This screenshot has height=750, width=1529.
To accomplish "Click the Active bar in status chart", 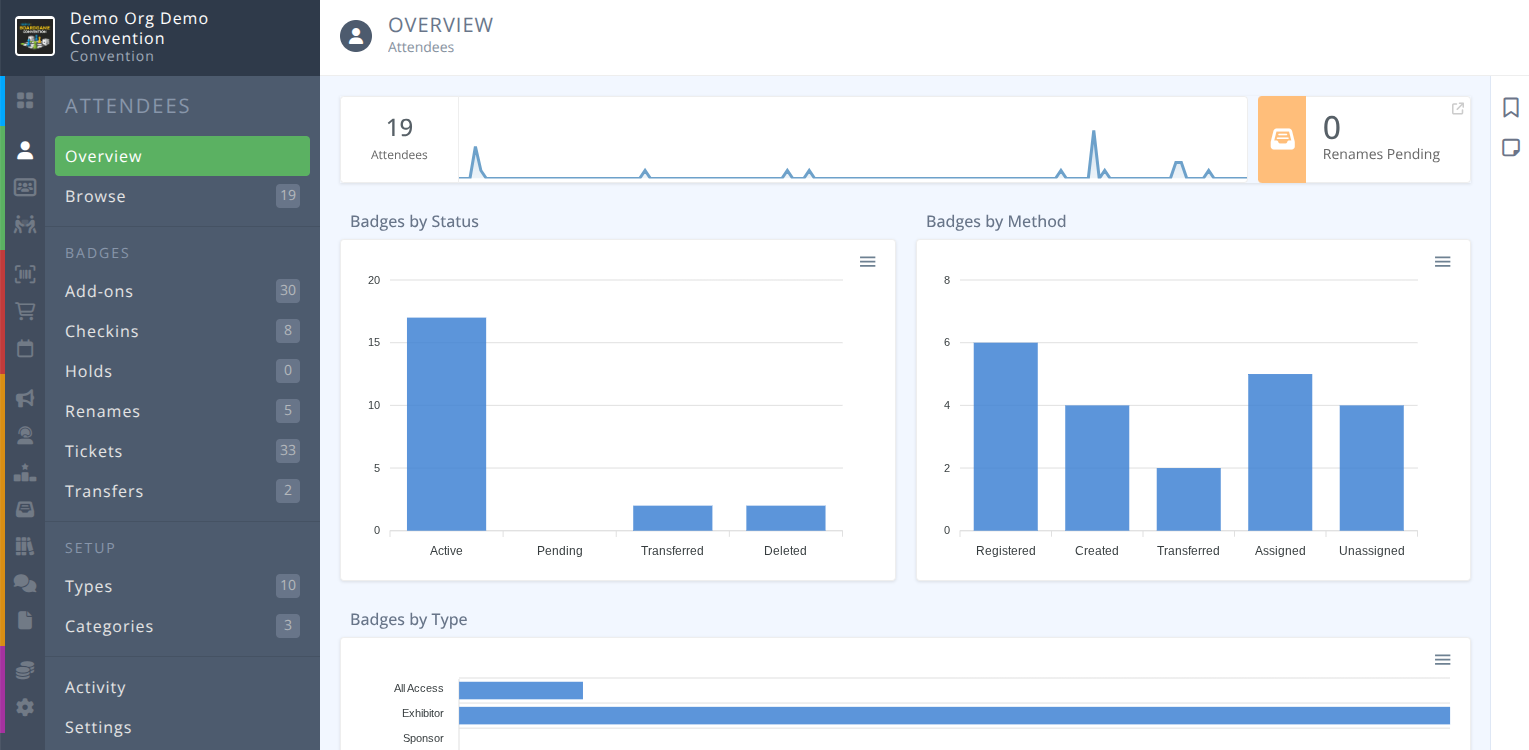I will [x=446, y=424].
